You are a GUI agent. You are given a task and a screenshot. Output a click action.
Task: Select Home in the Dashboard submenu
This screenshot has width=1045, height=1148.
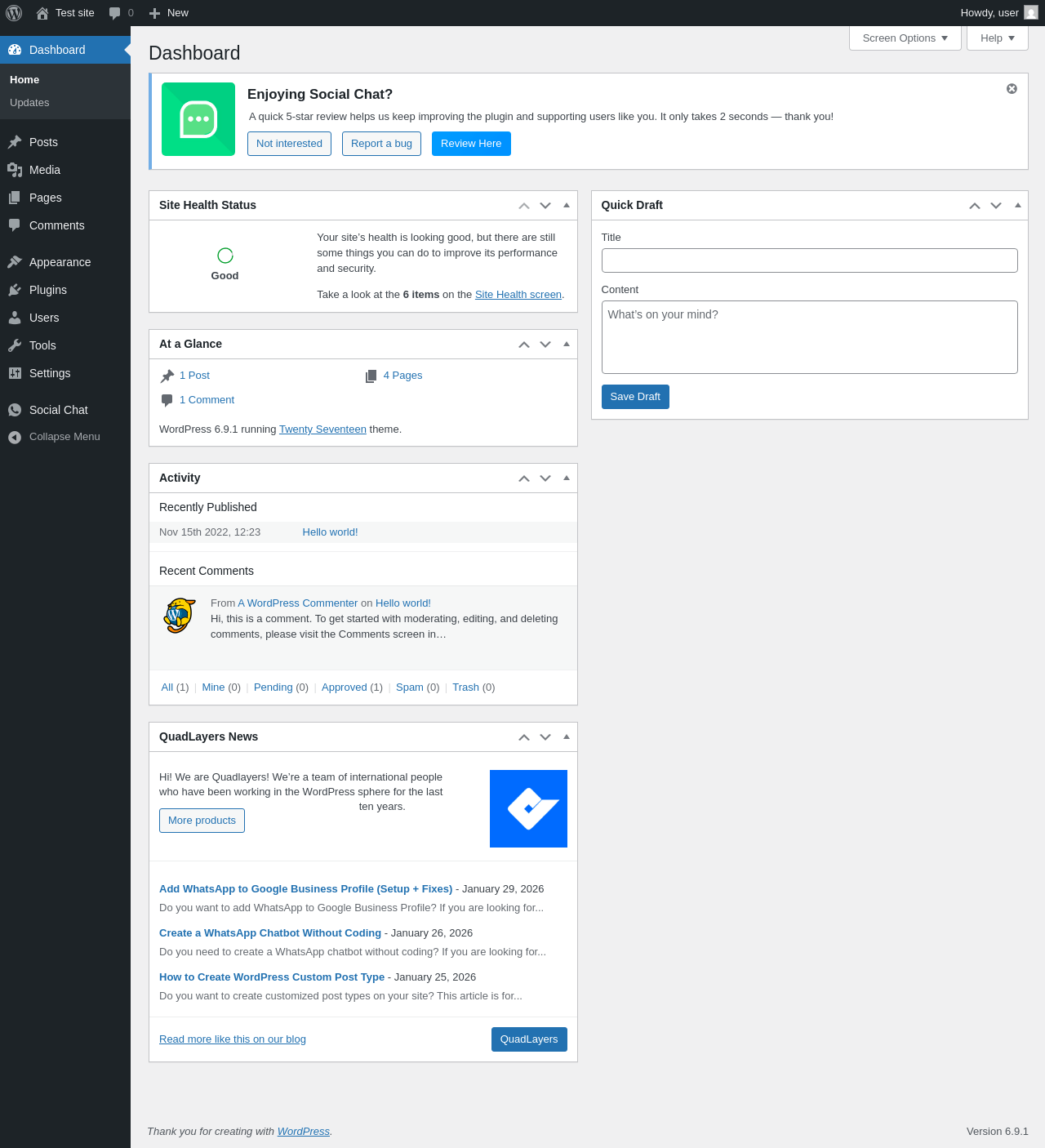tap(24, 80)
